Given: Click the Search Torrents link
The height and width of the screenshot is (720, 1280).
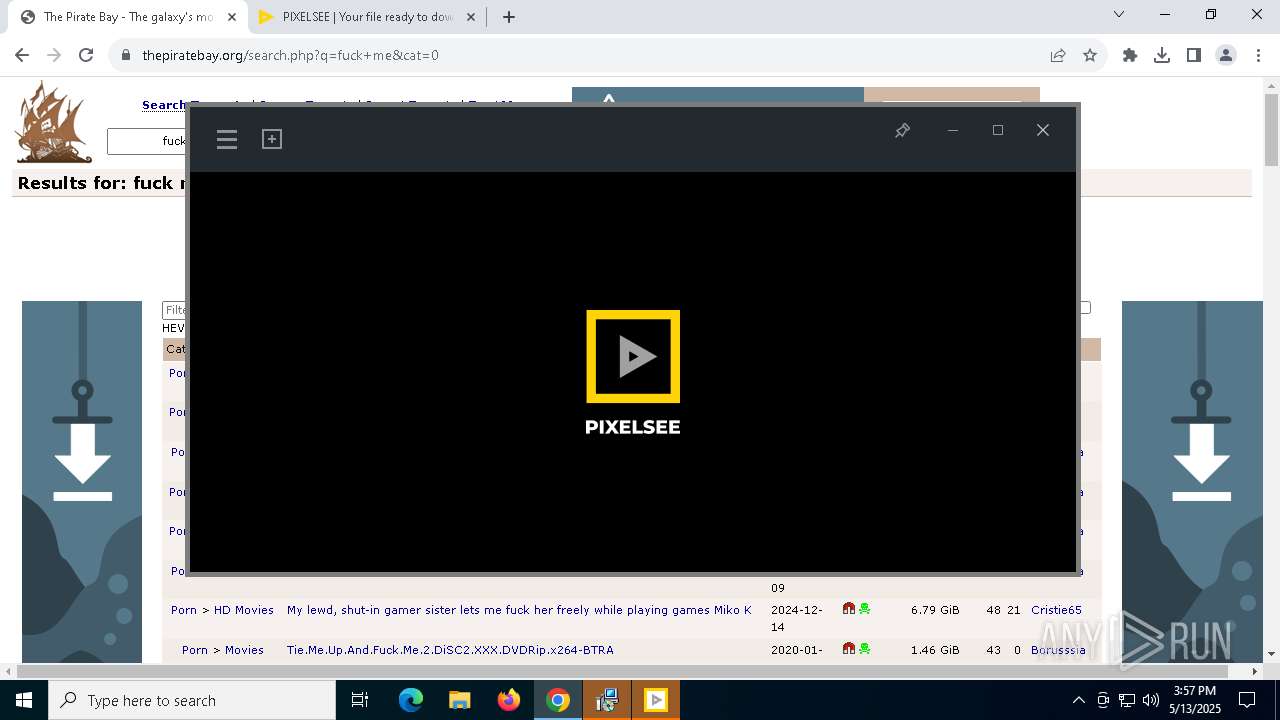Looking at the screenshot, I should 165,105.
